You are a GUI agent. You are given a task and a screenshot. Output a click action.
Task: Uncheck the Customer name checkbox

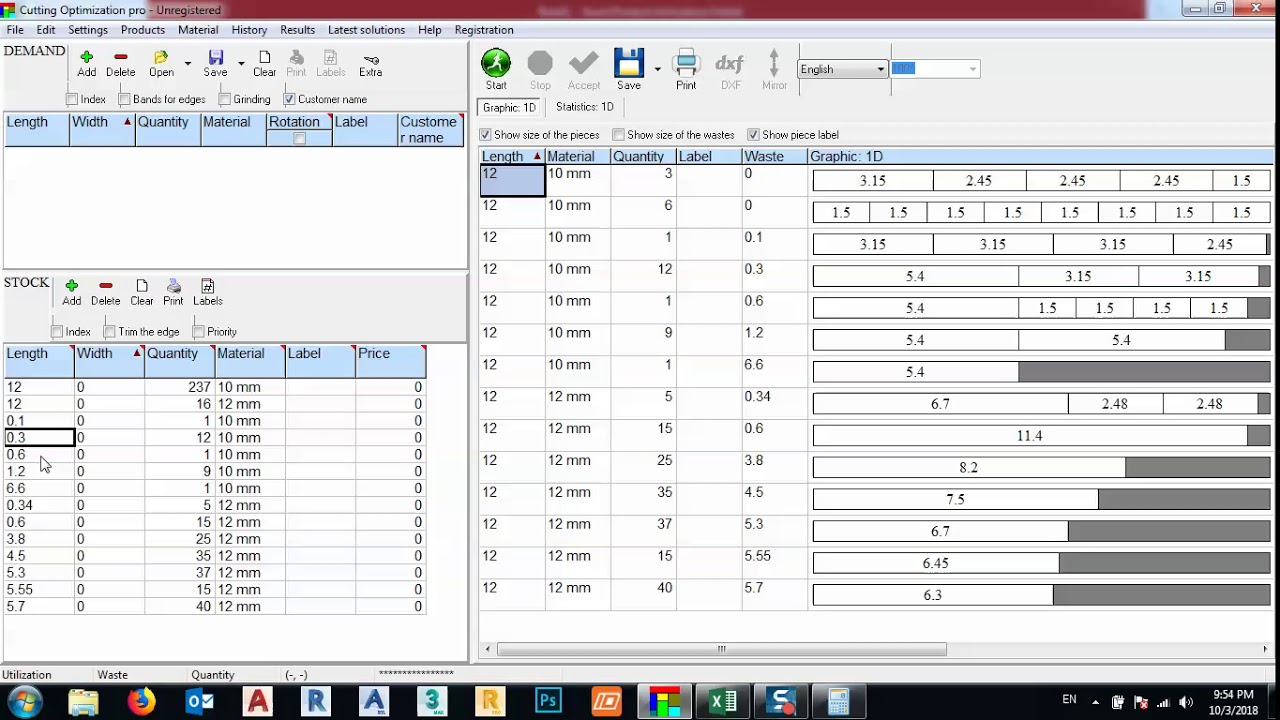(x=289, y=99)
